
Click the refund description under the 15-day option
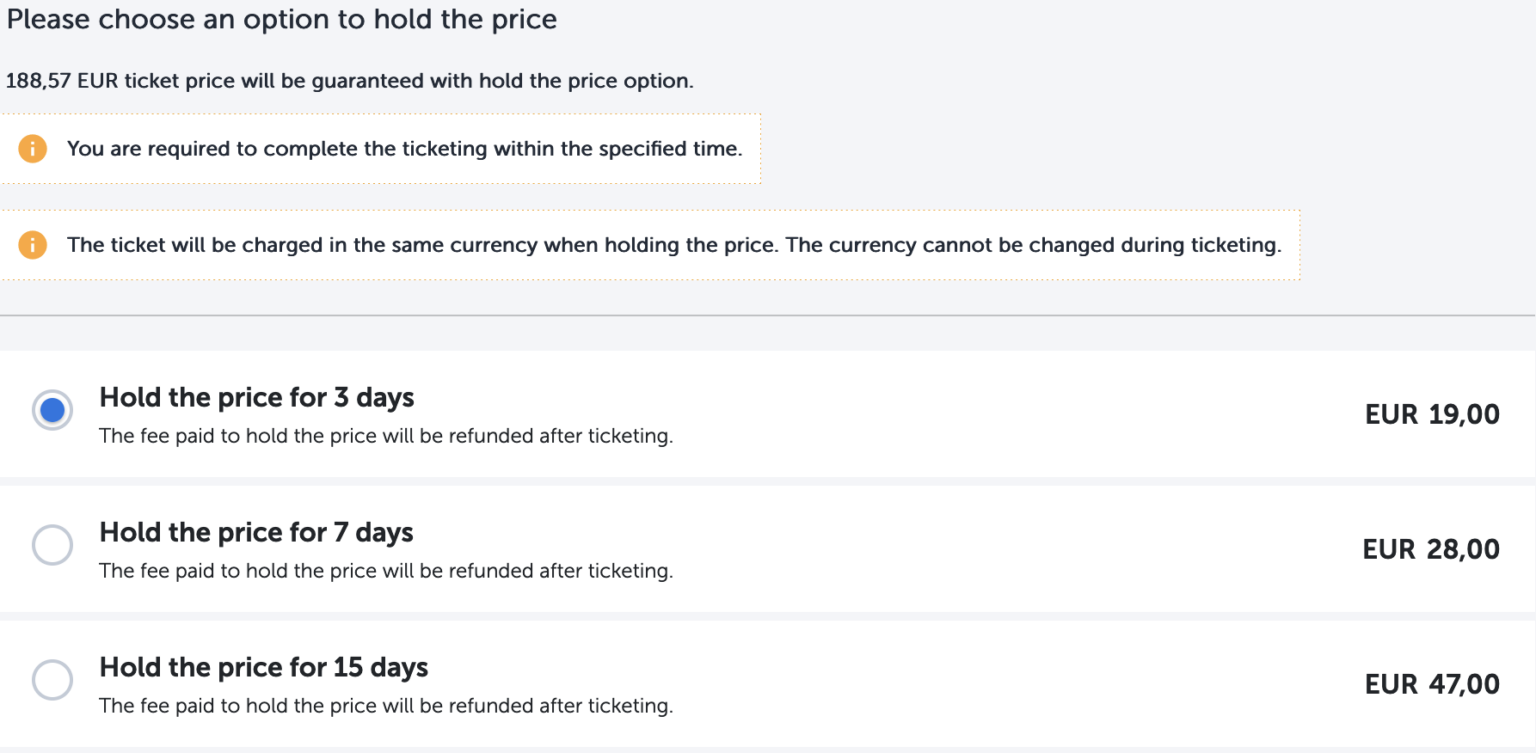pyautogui.click(x=386, y=706)
